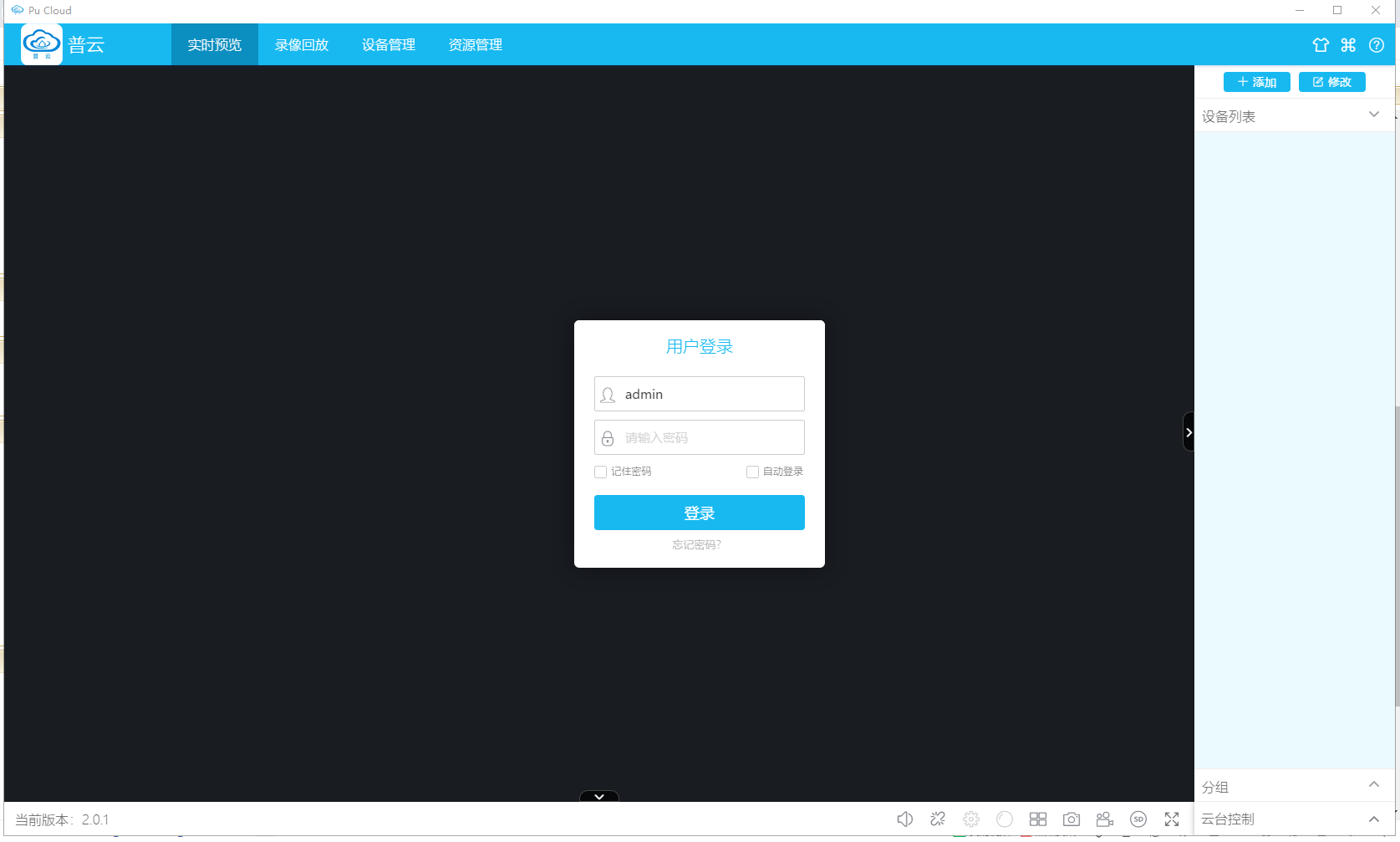
Task: Collapse the bottom toolbar with down chevron
Action: click(x=599, y=797)
